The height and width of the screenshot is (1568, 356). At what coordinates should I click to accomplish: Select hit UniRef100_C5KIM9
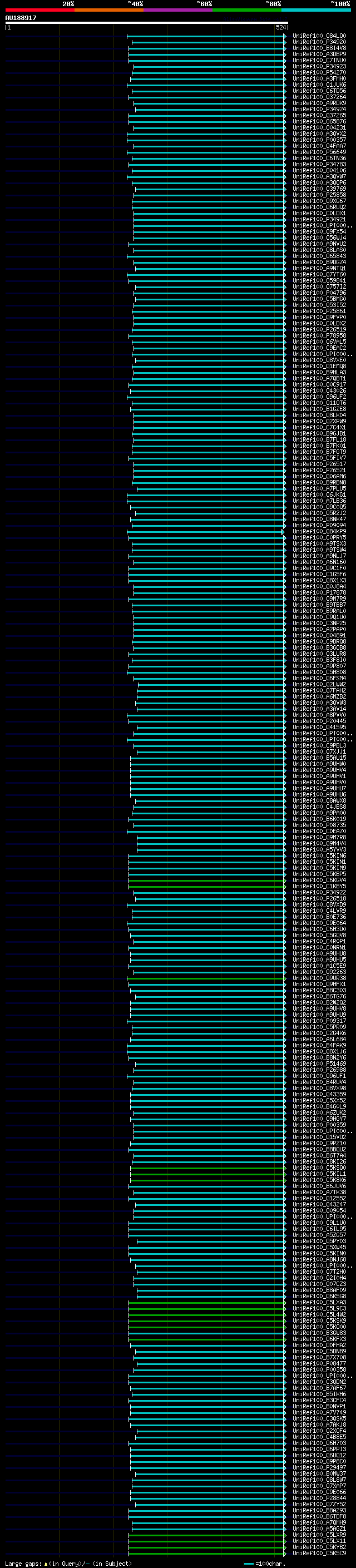(x=319, y=868)
